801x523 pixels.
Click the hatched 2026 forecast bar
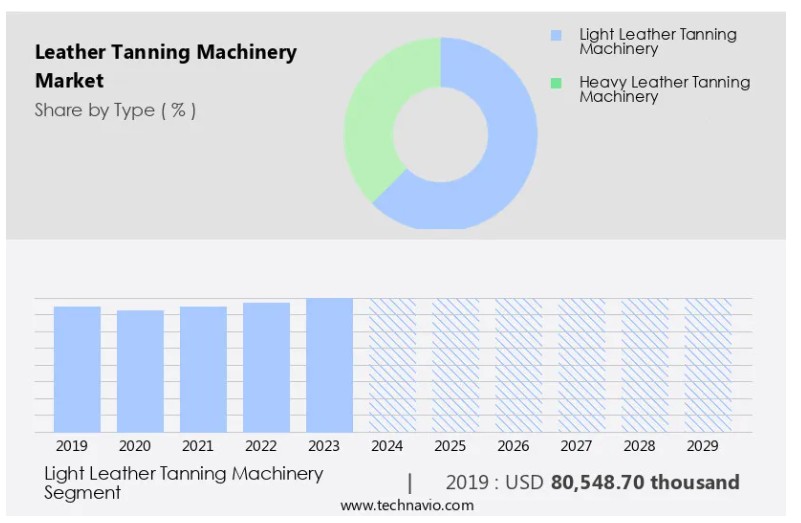(x=518, y=365)
